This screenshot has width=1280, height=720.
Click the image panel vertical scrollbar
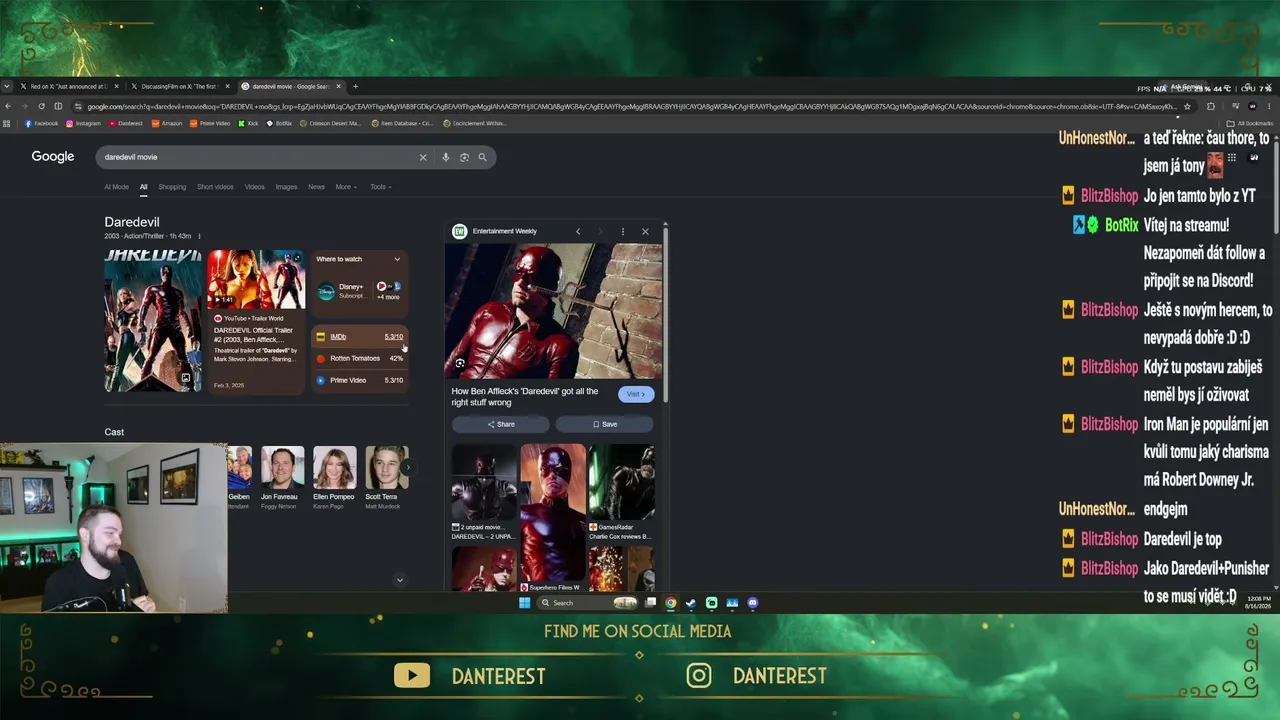(665, 315)
